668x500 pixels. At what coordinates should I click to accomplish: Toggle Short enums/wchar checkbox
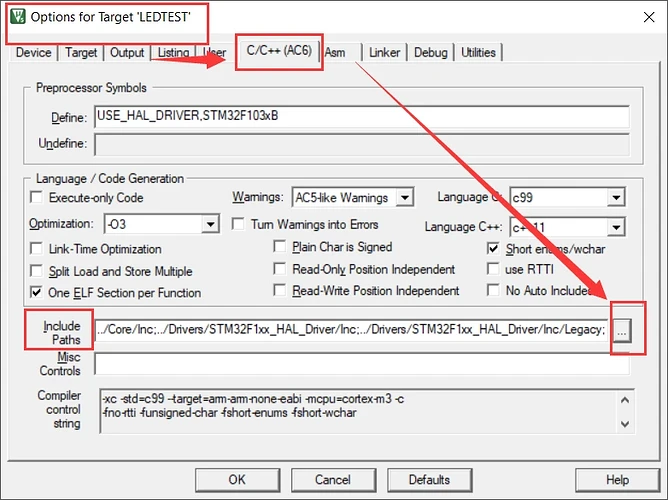coord(494,249)
